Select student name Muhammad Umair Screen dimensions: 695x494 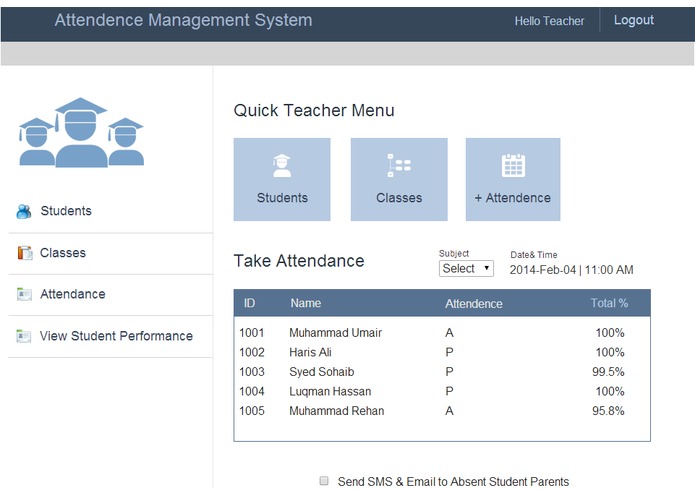coord(336,333)
